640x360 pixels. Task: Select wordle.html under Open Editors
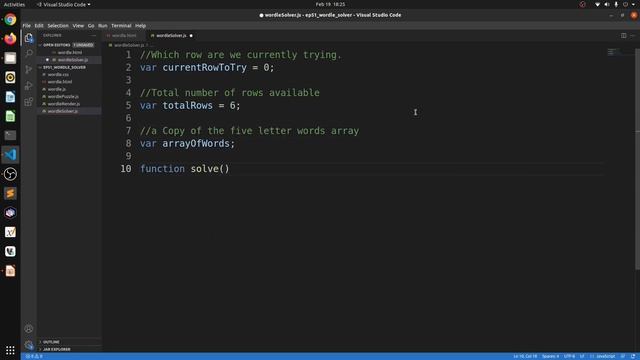[70, 52]
